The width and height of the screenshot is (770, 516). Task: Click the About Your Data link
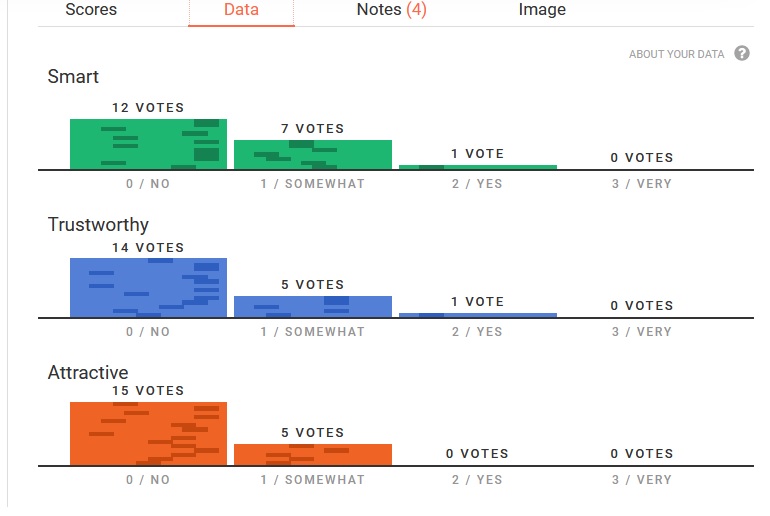pyautogui.click(x=676, y=54)
